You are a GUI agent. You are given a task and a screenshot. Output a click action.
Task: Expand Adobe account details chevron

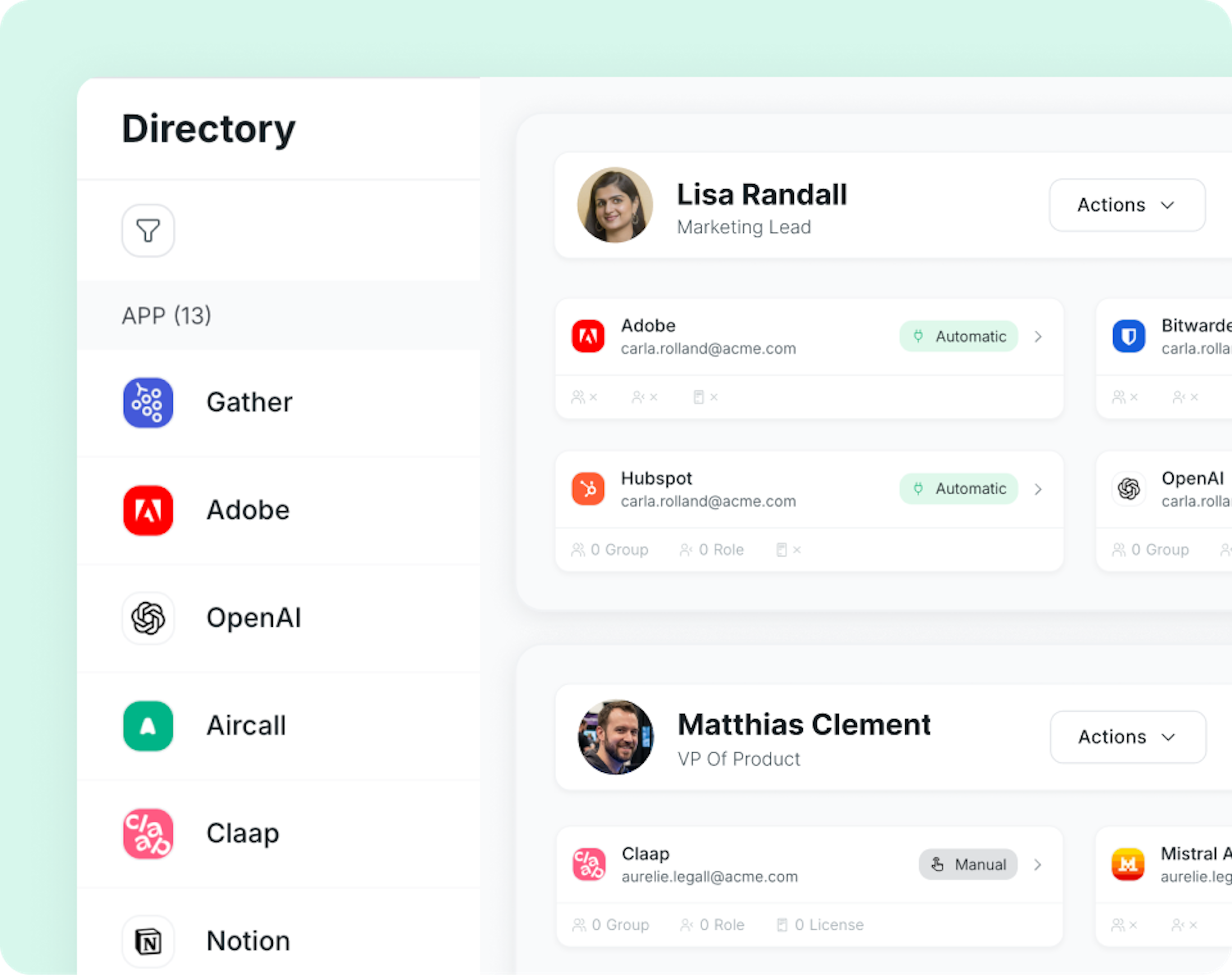click(x=1038, y=337)
